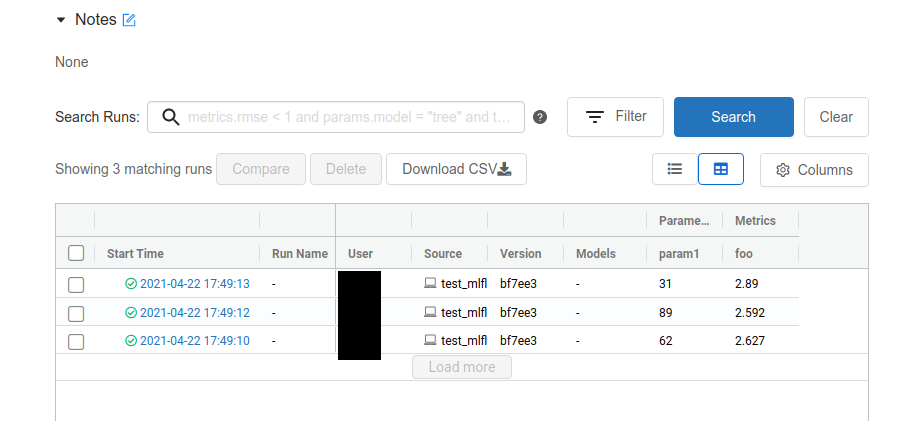This screenshot has width=900, height=421.
Task: Clear the search query
Action: tap(836, 117)
